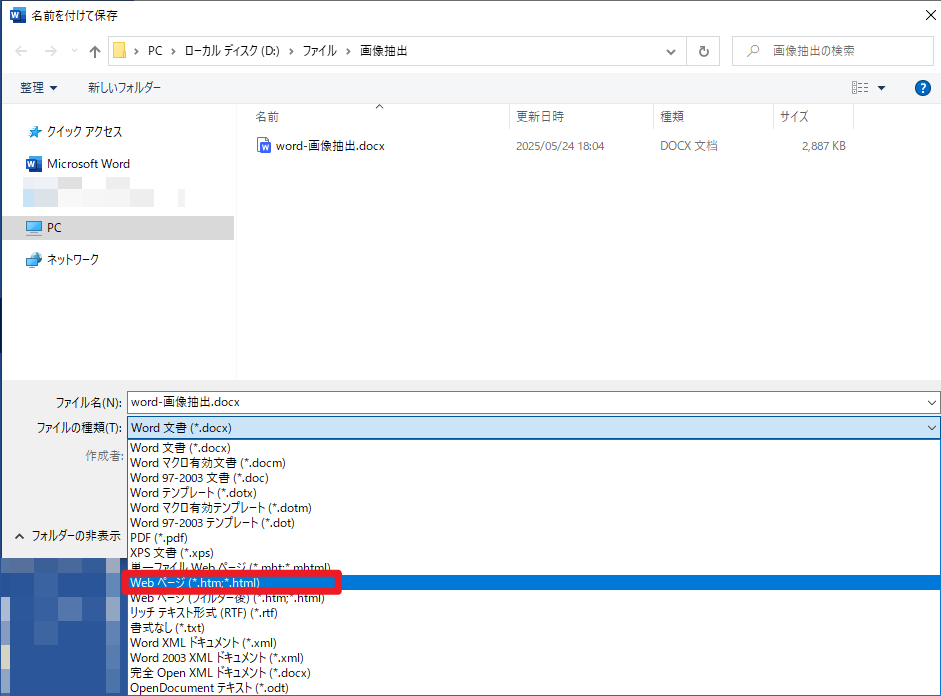This screenshot has width=941, height=696.
Task: Open recent locations chevron beside forward arrow
Action: click(74, 52)
